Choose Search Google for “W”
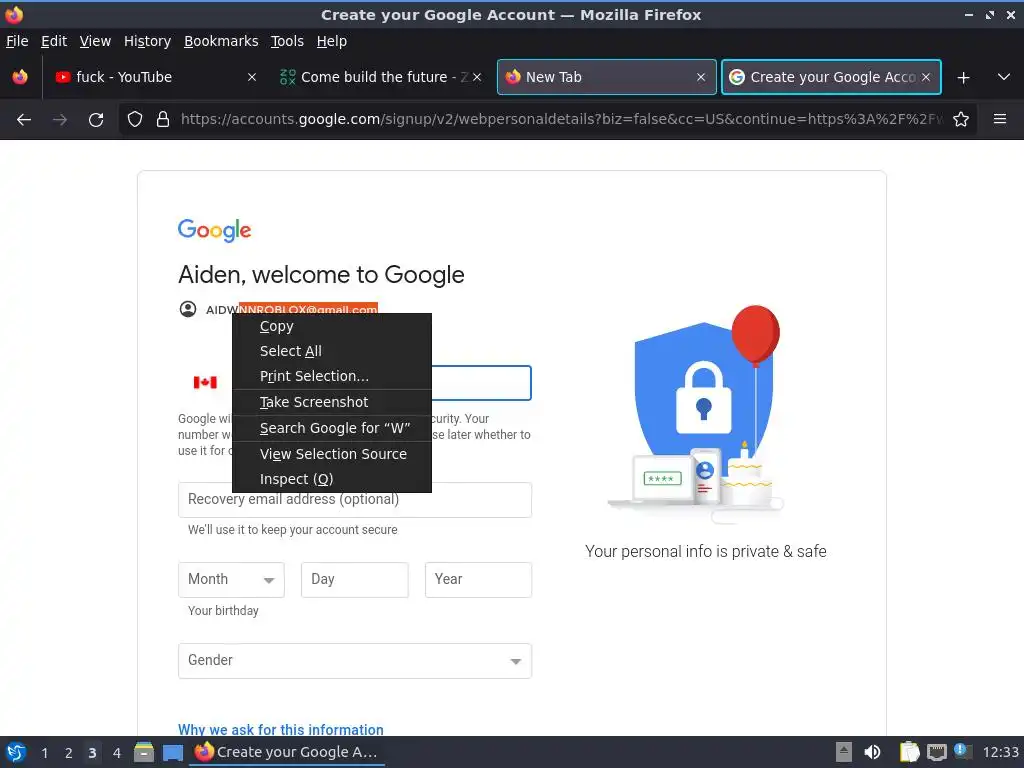1024x768 pixels. 332,428
